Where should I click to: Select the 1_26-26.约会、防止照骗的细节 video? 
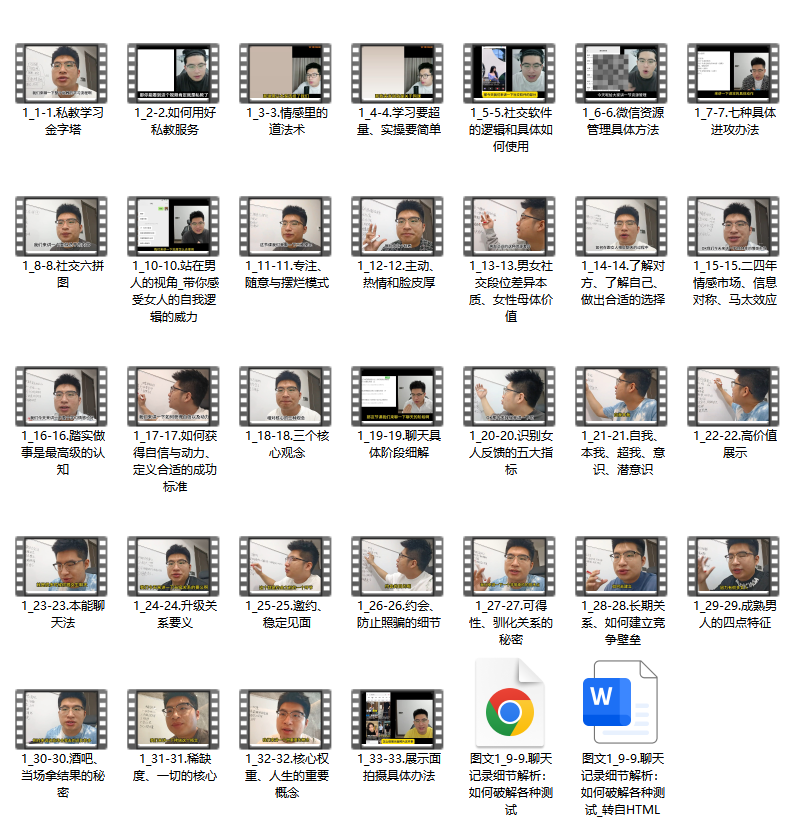tap(397, 565)
